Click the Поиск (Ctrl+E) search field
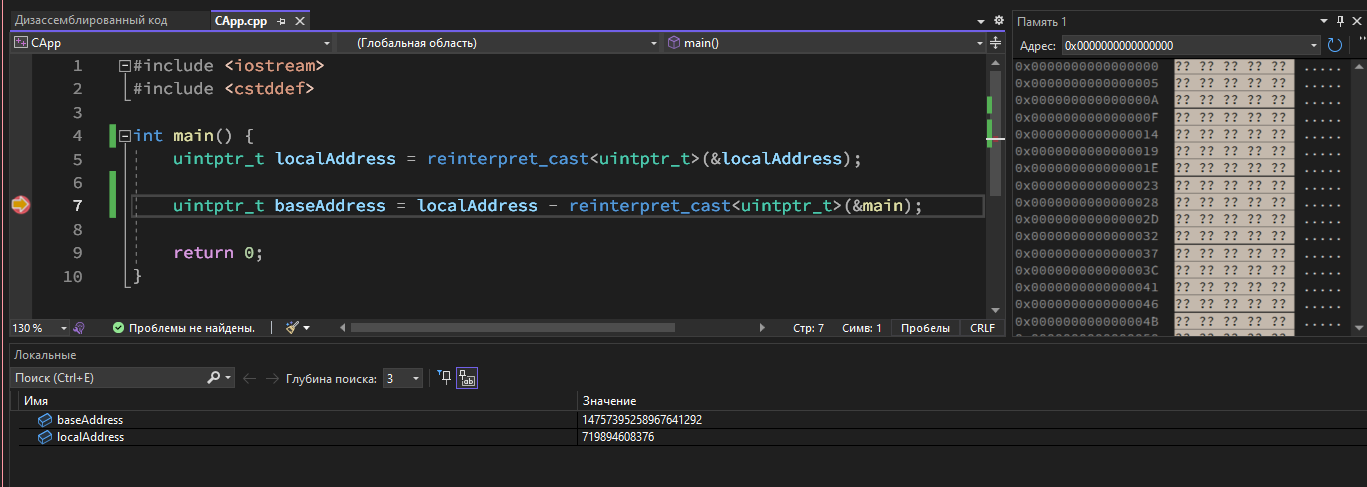 [x=108, y=378]
